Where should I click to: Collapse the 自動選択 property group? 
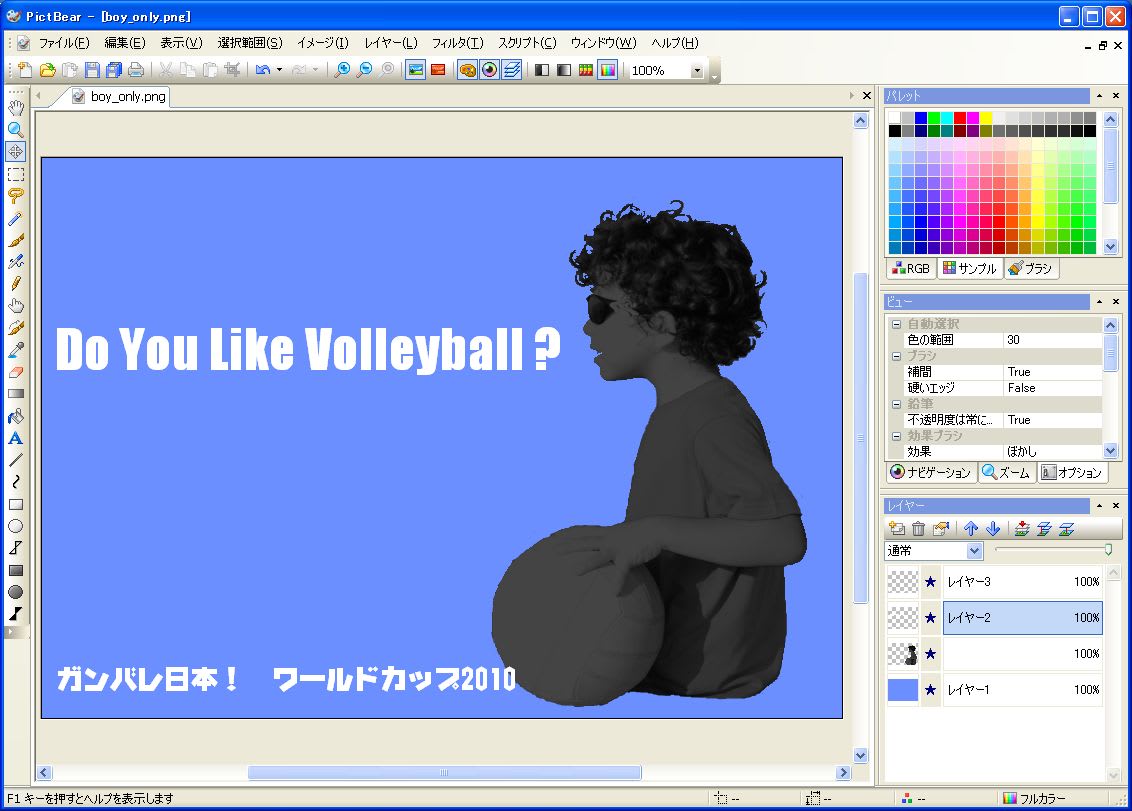(896, 324)
